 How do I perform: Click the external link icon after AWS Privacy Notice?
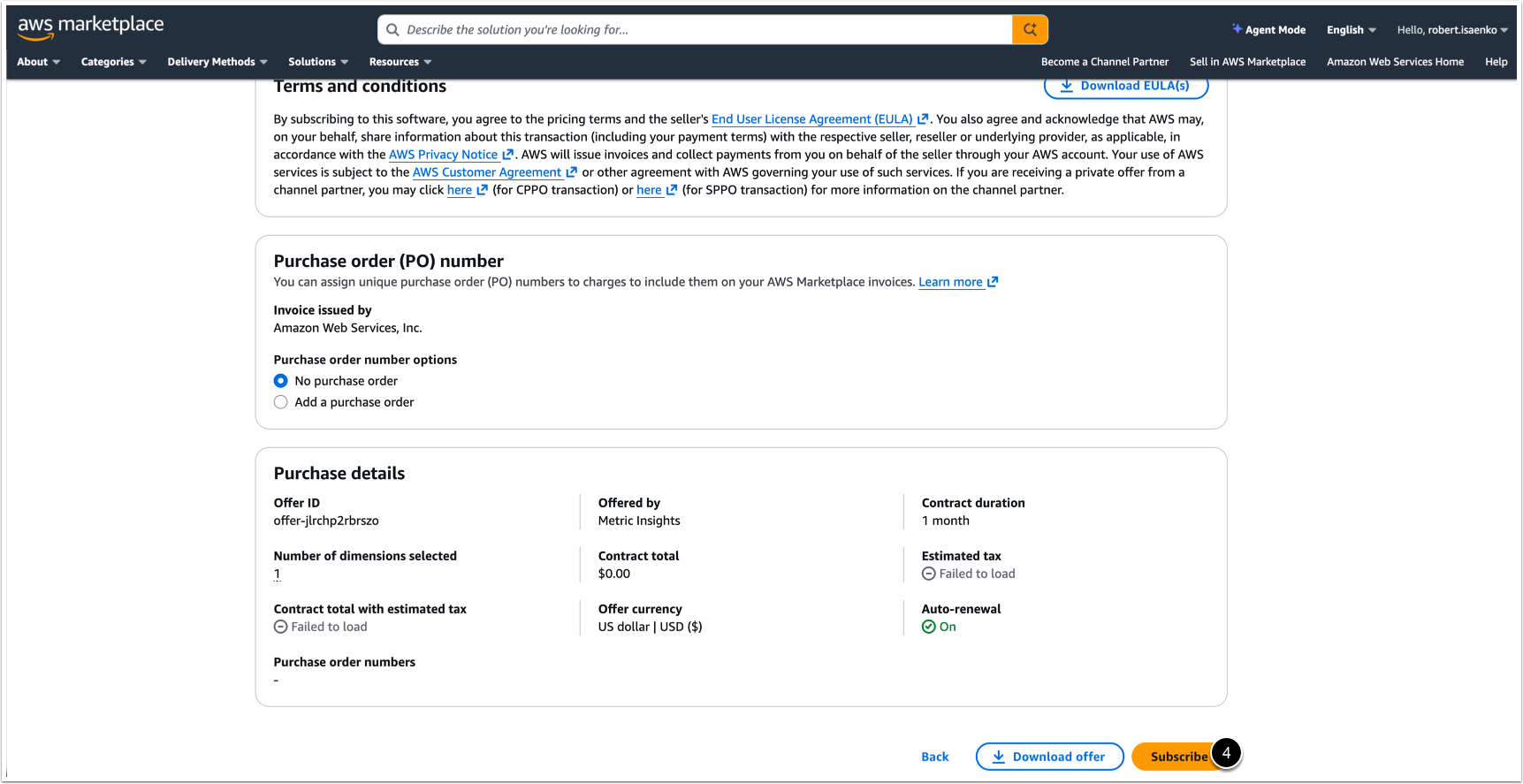507,155
